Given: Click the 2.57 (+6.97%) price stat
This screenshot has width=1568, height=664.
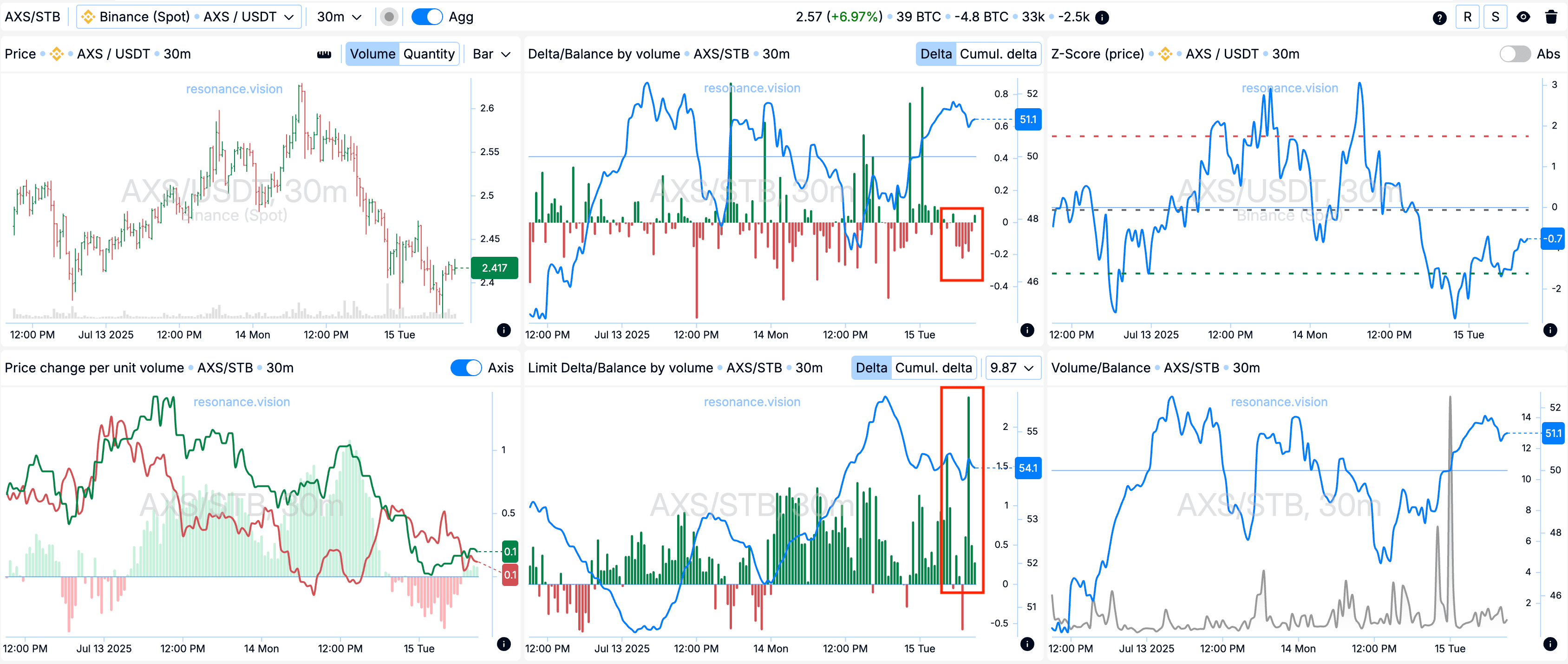Looking at the screenshot, I should 839,17.
